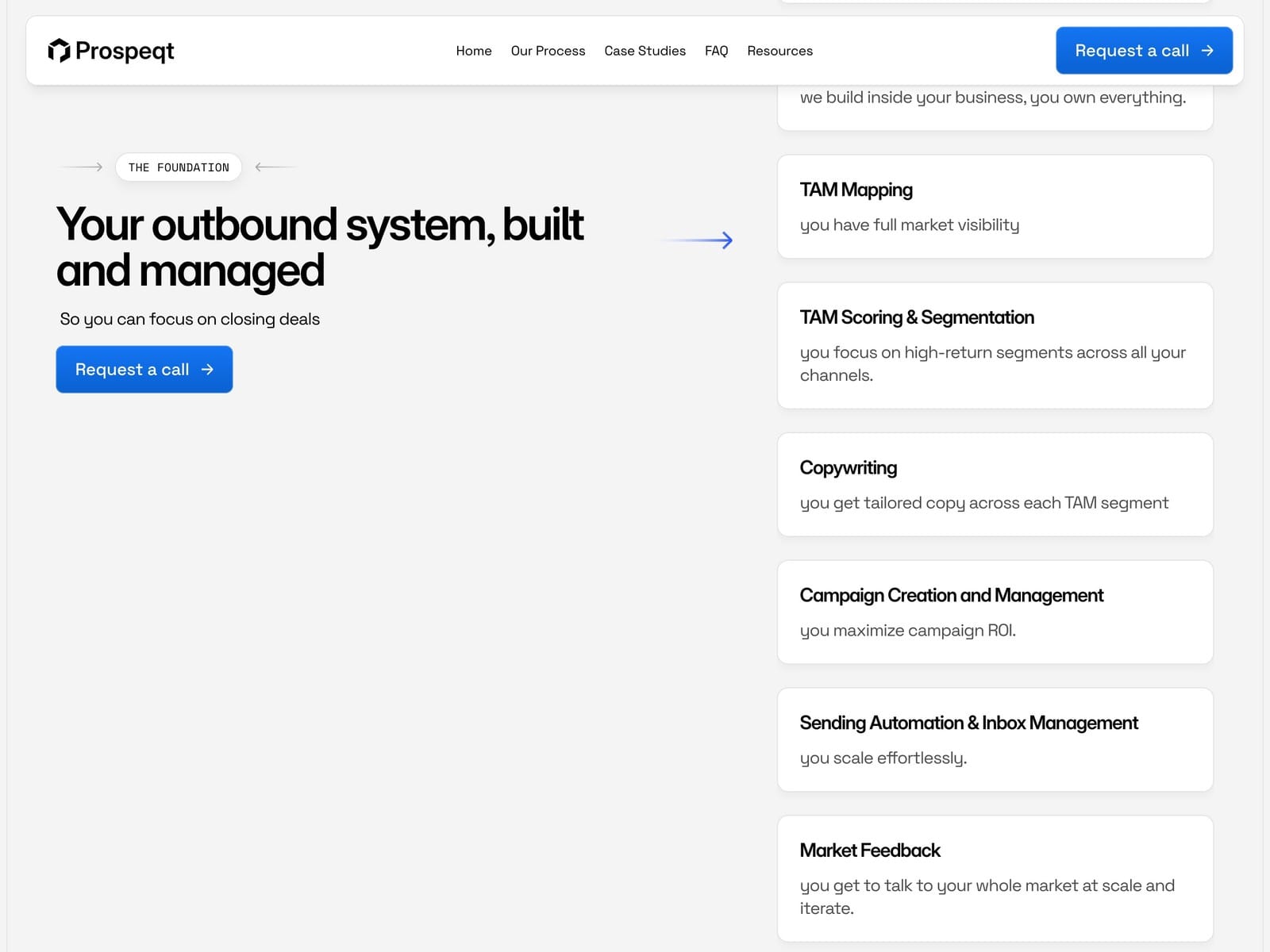Image resolution: width=1270 pixels, height=952 pixels.
Task: Open the Home nav link
Action: tap(474, 51)
